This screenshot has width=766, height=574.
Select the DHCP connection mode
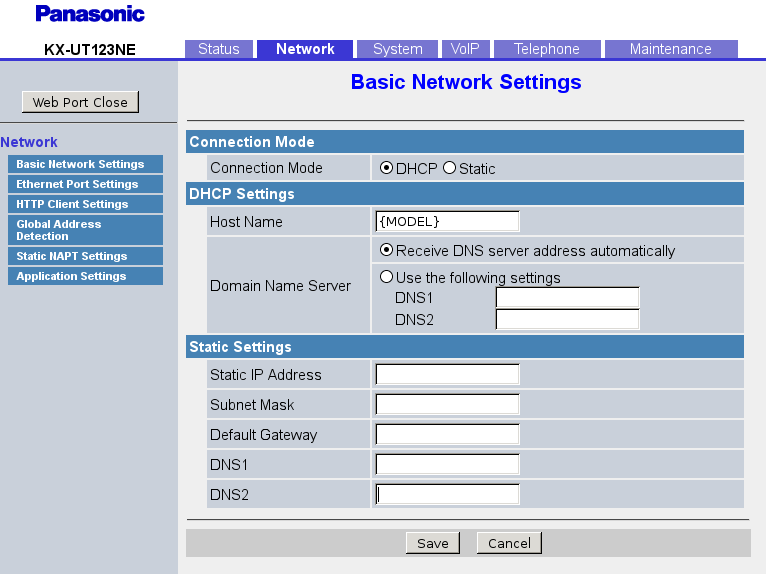387,168
